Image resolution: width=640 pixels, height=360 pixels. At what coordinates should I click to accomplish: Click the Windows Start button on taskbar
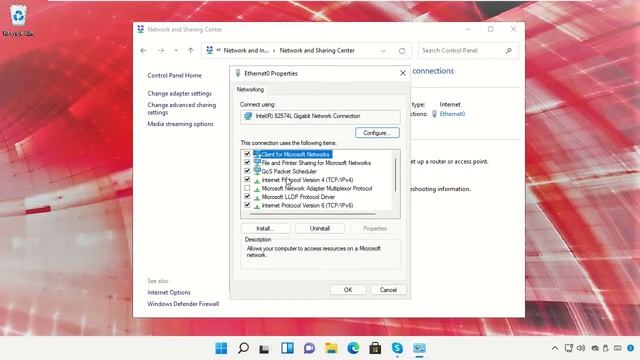pos(221,348)
